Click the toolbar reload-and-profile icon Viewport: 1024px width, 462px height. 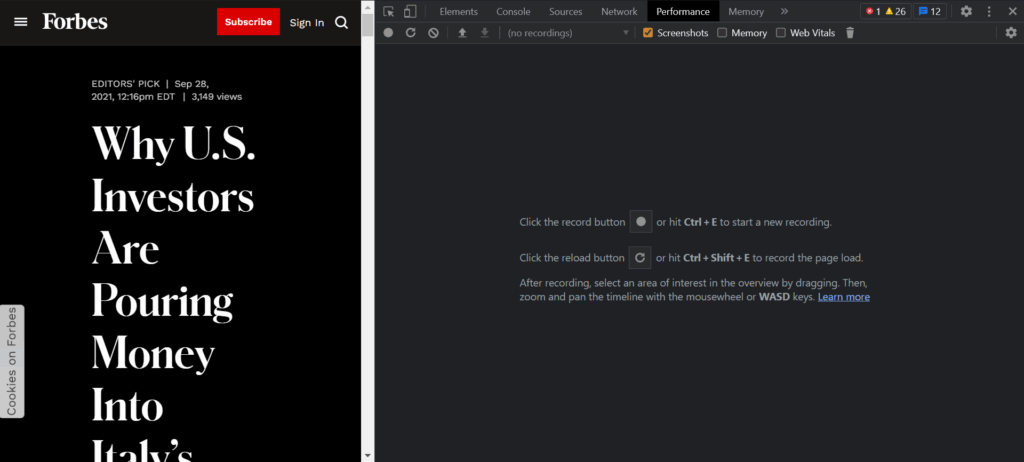click(411, 33)
